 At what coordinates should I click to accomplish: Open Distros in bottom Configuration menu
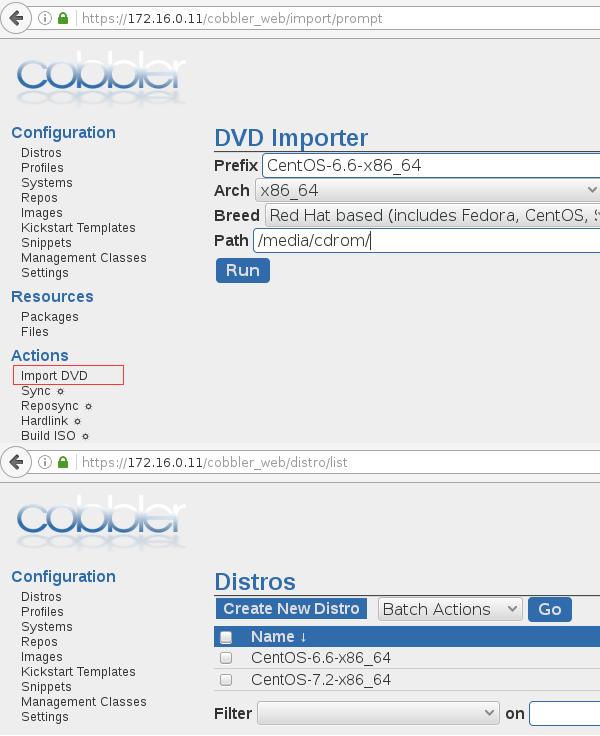(41, 597)
